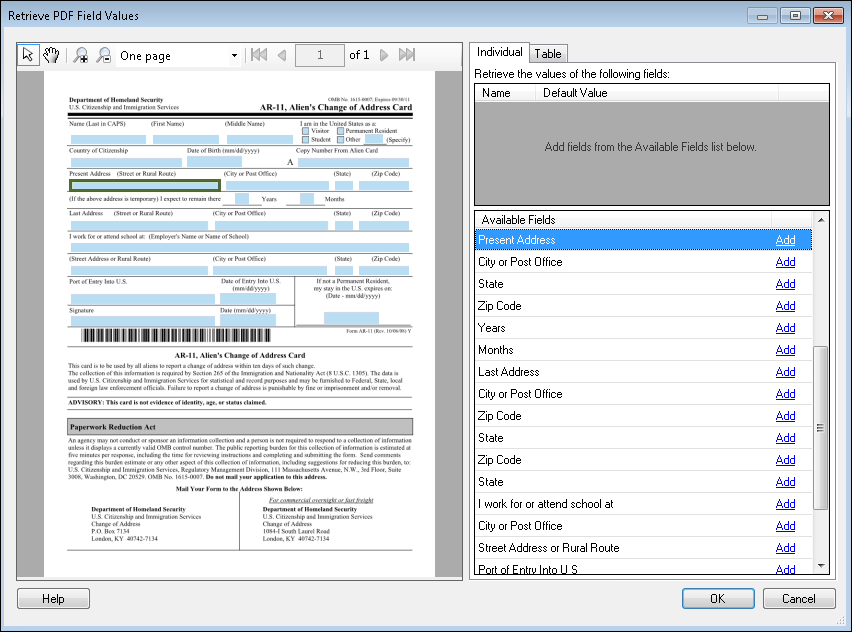This screenshot has height=632, width=852.
Task: Select the arrow pointer tool
Action: click(28, 55)
